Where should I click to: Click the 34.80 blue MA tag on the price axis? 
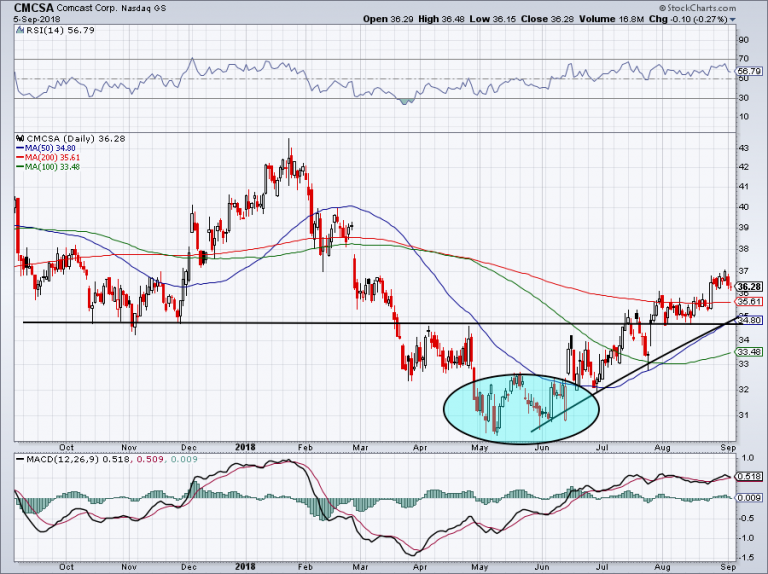[x=749, y=320]
